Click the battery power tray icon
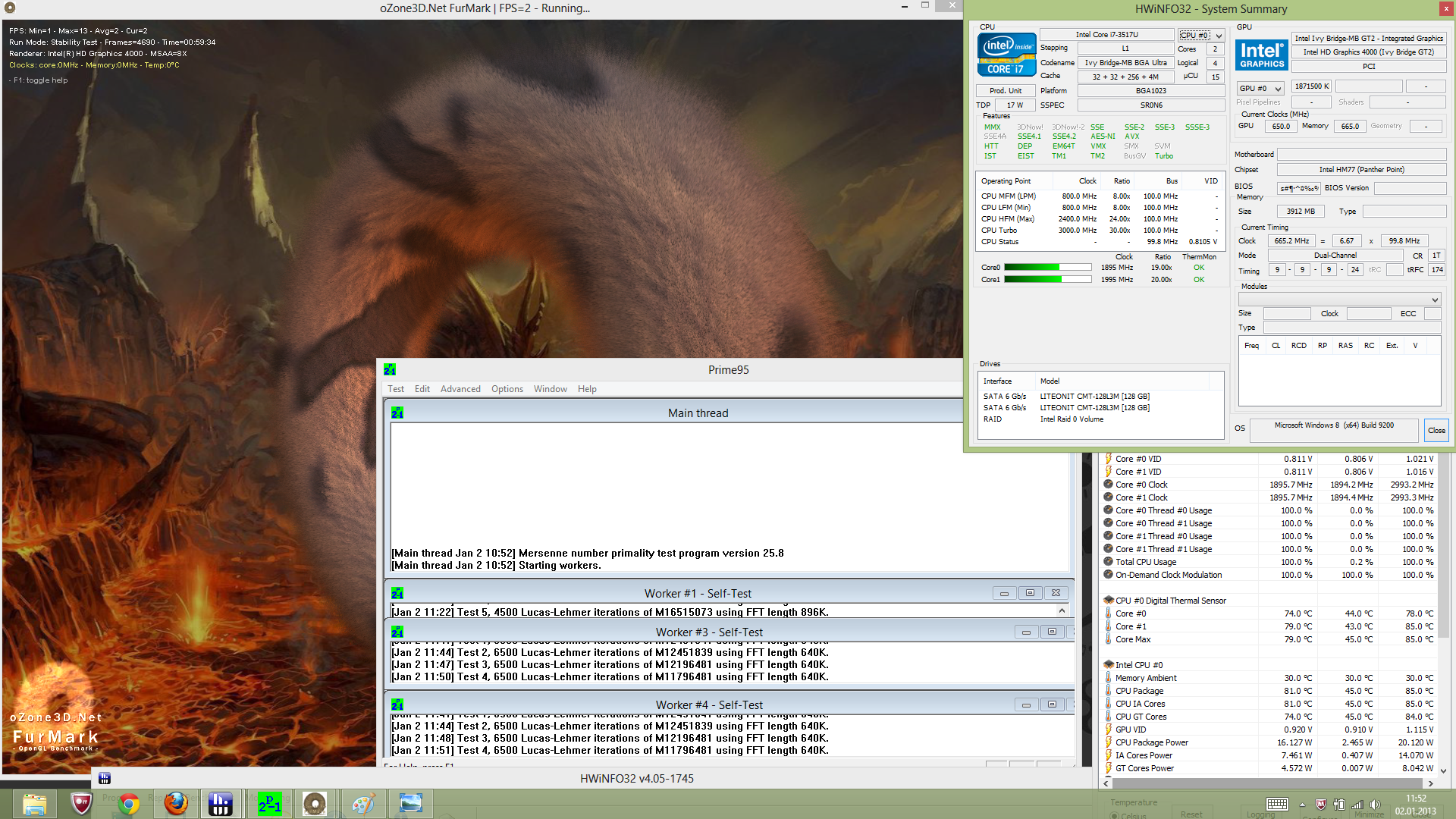 1339,804
